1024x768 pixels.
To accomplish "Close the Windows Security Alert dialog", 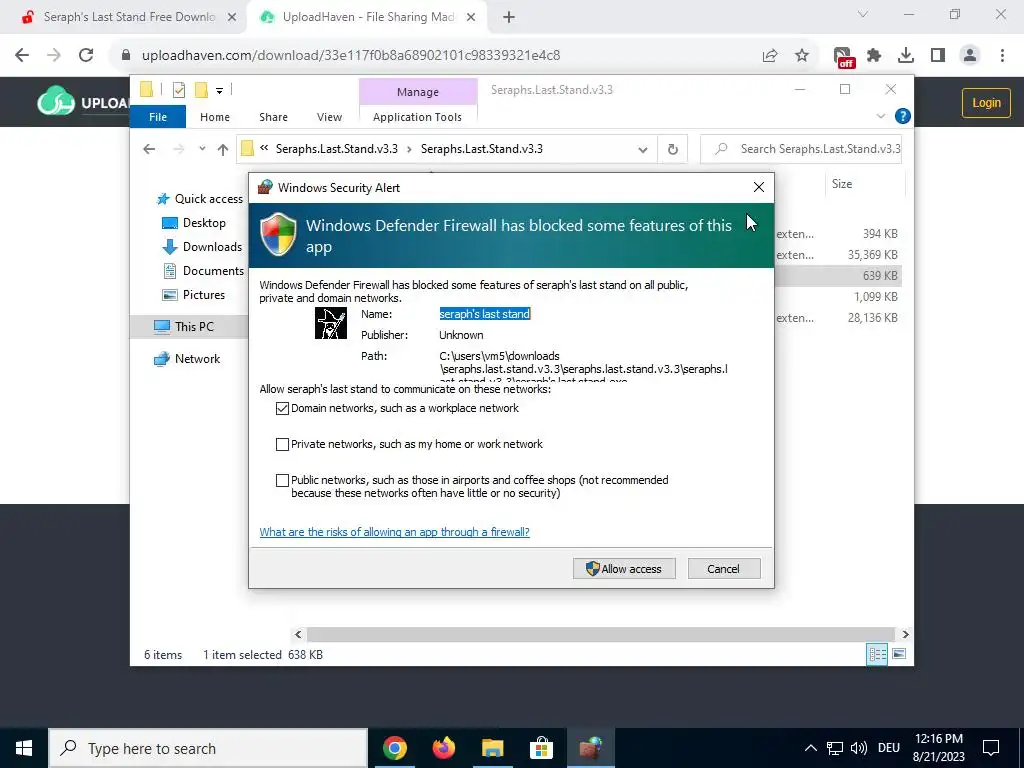I will point(758,187).
